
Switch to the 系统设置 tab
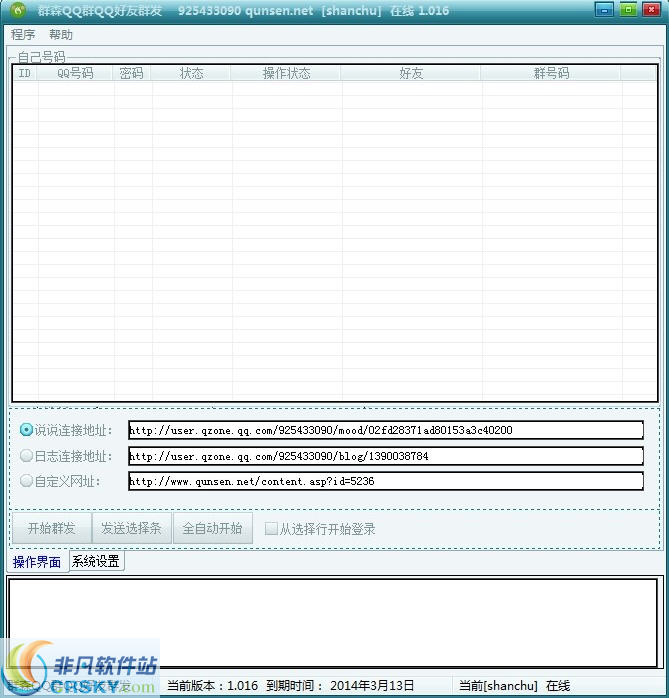[96, 561]
